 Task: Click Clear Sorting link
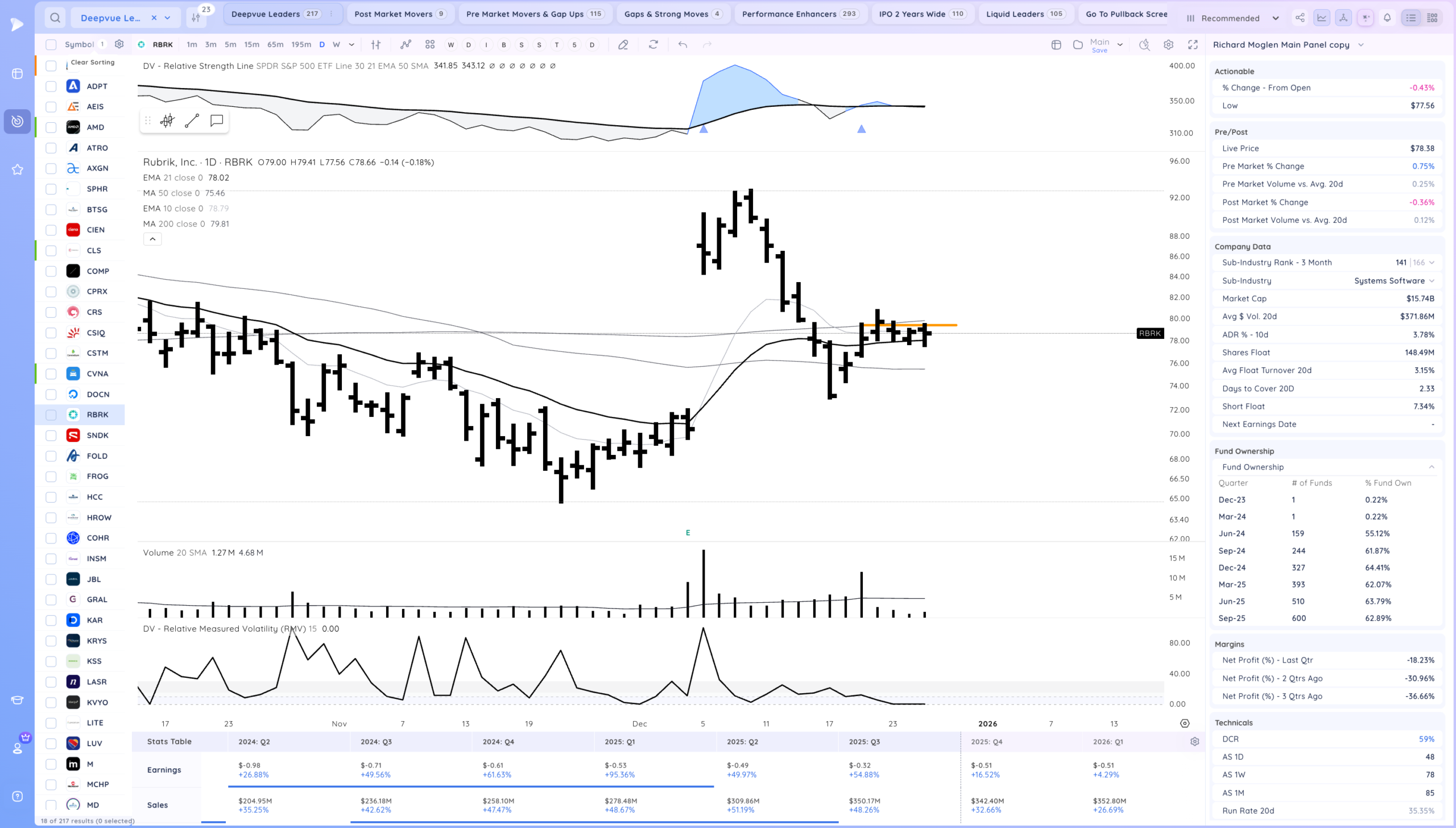pos(93,63)
